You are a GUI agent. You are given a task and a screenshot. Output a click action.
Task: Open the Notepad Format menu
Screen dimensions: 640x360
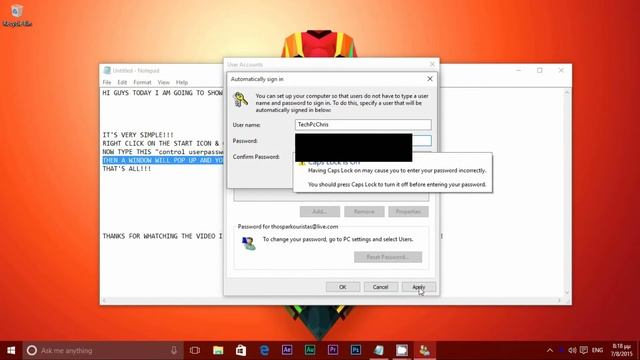142,82
